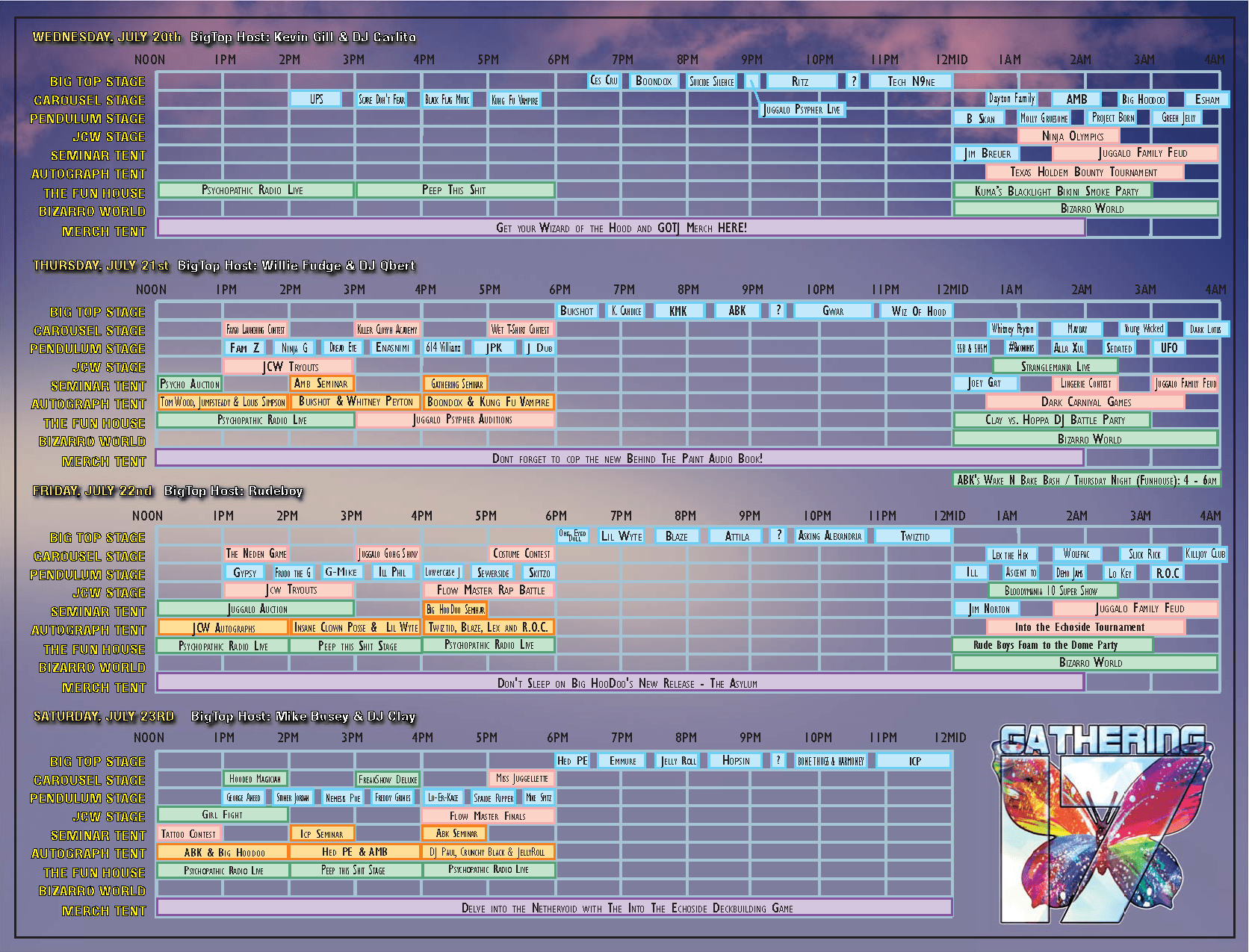Click the 4AM time marker on Wednesday
Image resolution: width=1249 pixels, height=952 pixels.
coord(1216,60)
